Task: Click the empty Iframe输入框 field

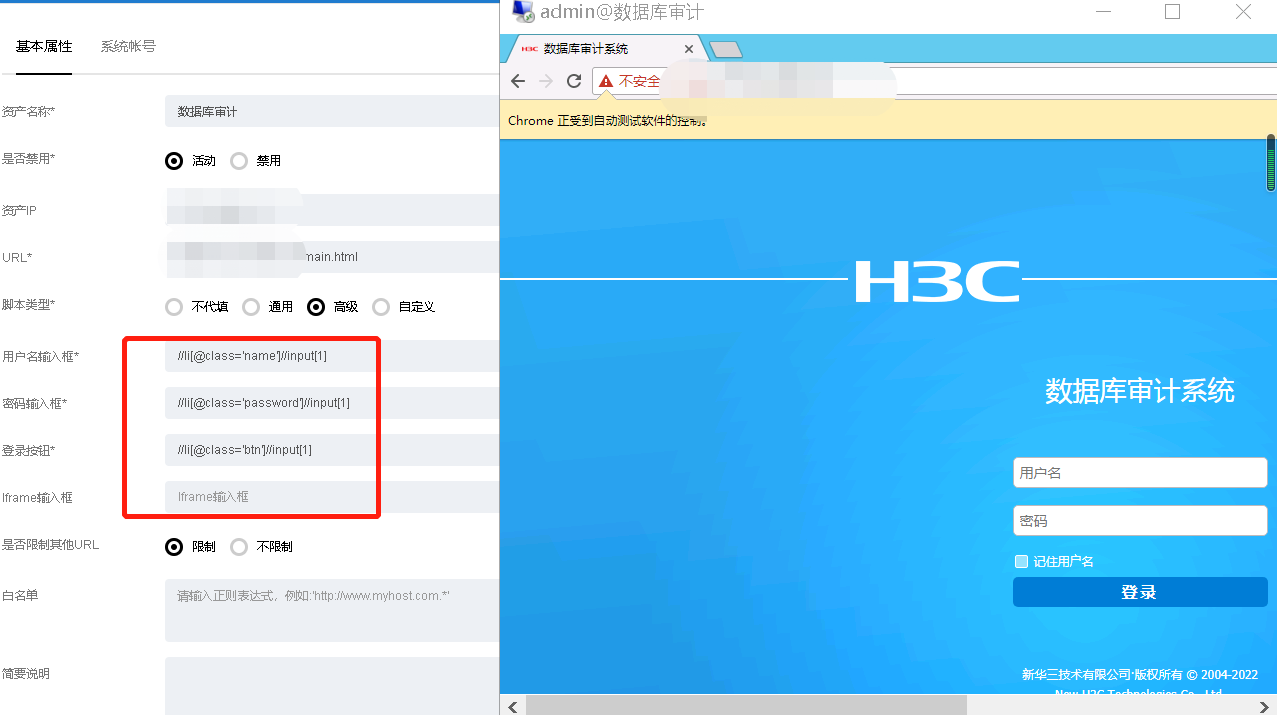Action: [332, 497]
